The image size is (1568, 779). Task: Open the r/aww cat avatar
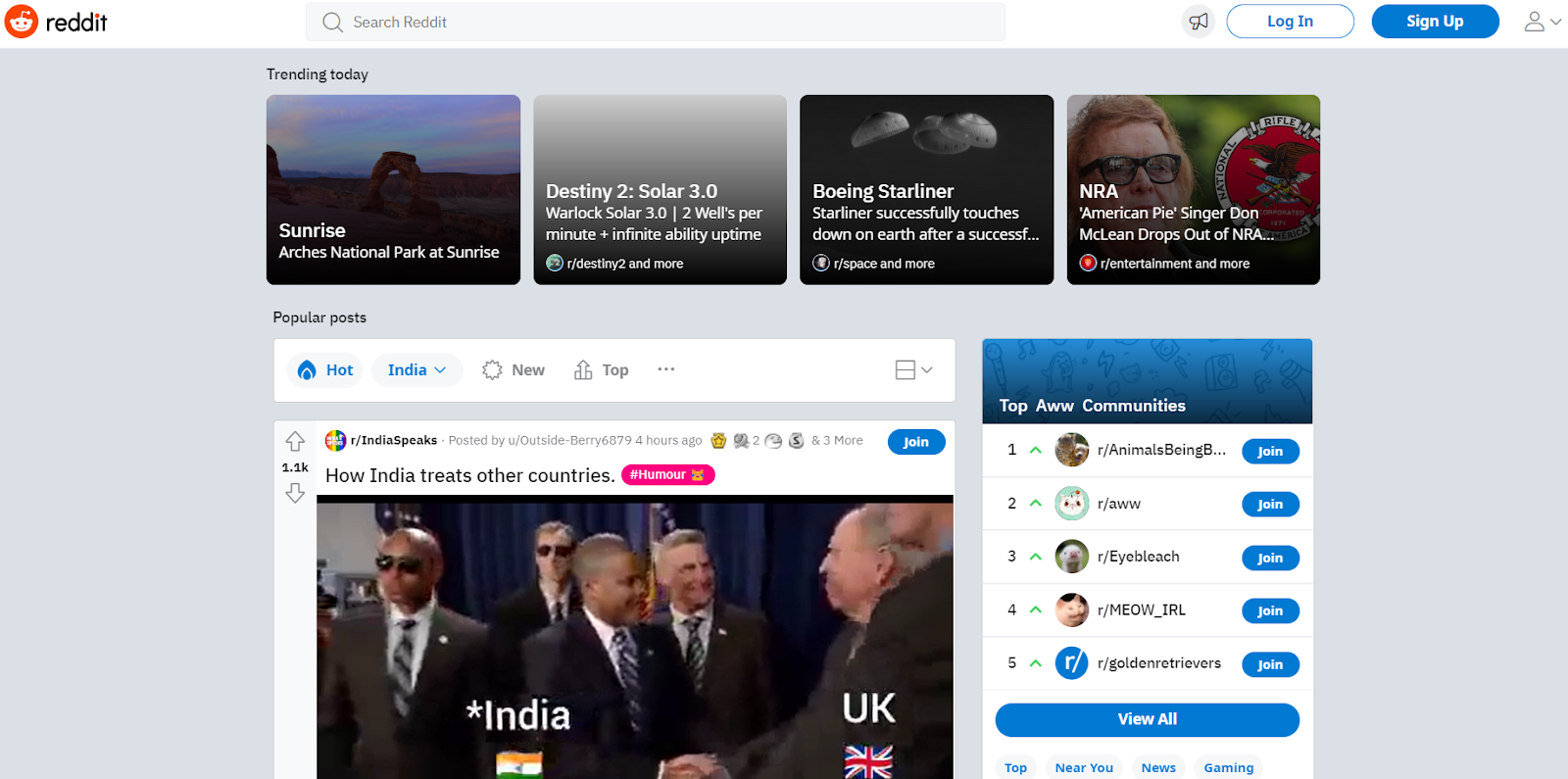1072,504
